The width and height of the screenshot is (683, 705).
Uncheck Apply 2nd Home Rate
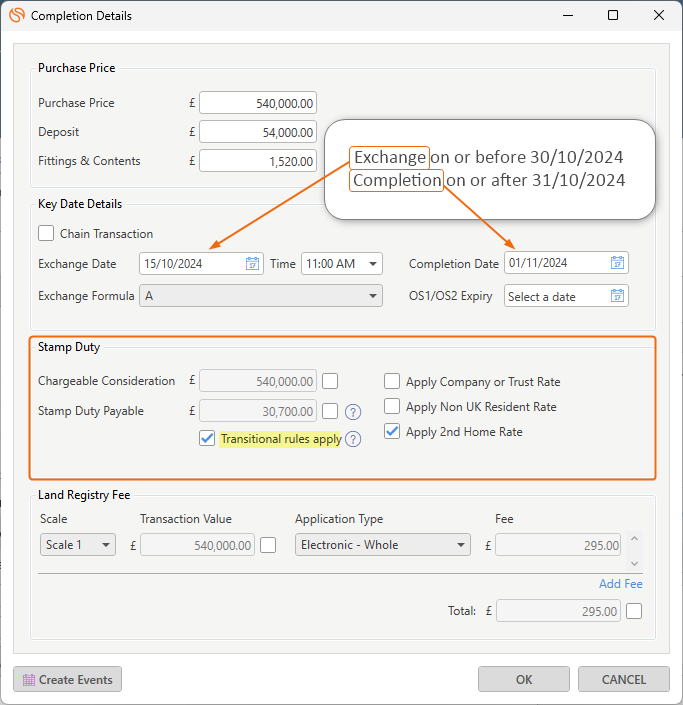coord(392,431)
